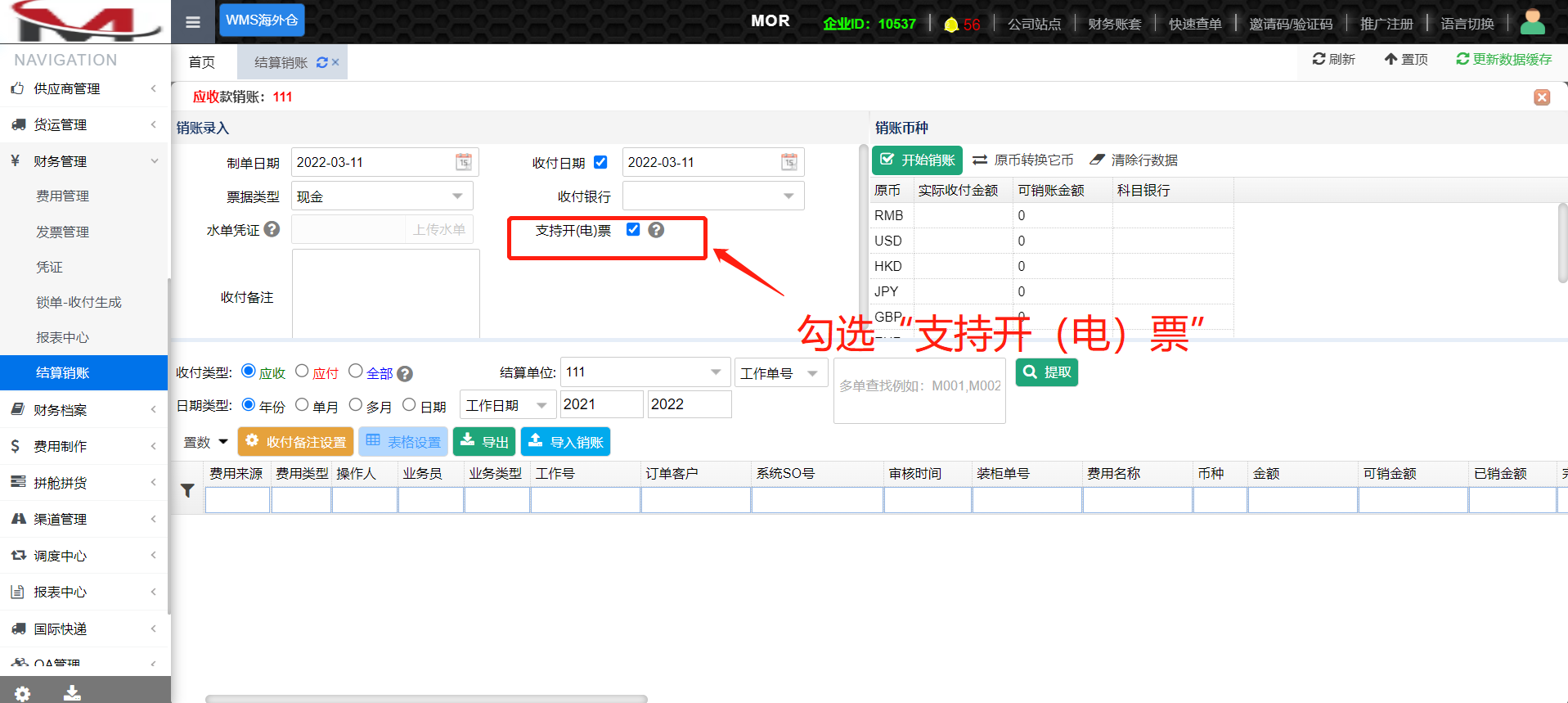Open the 收付银行 dropdown

(788, 196)
